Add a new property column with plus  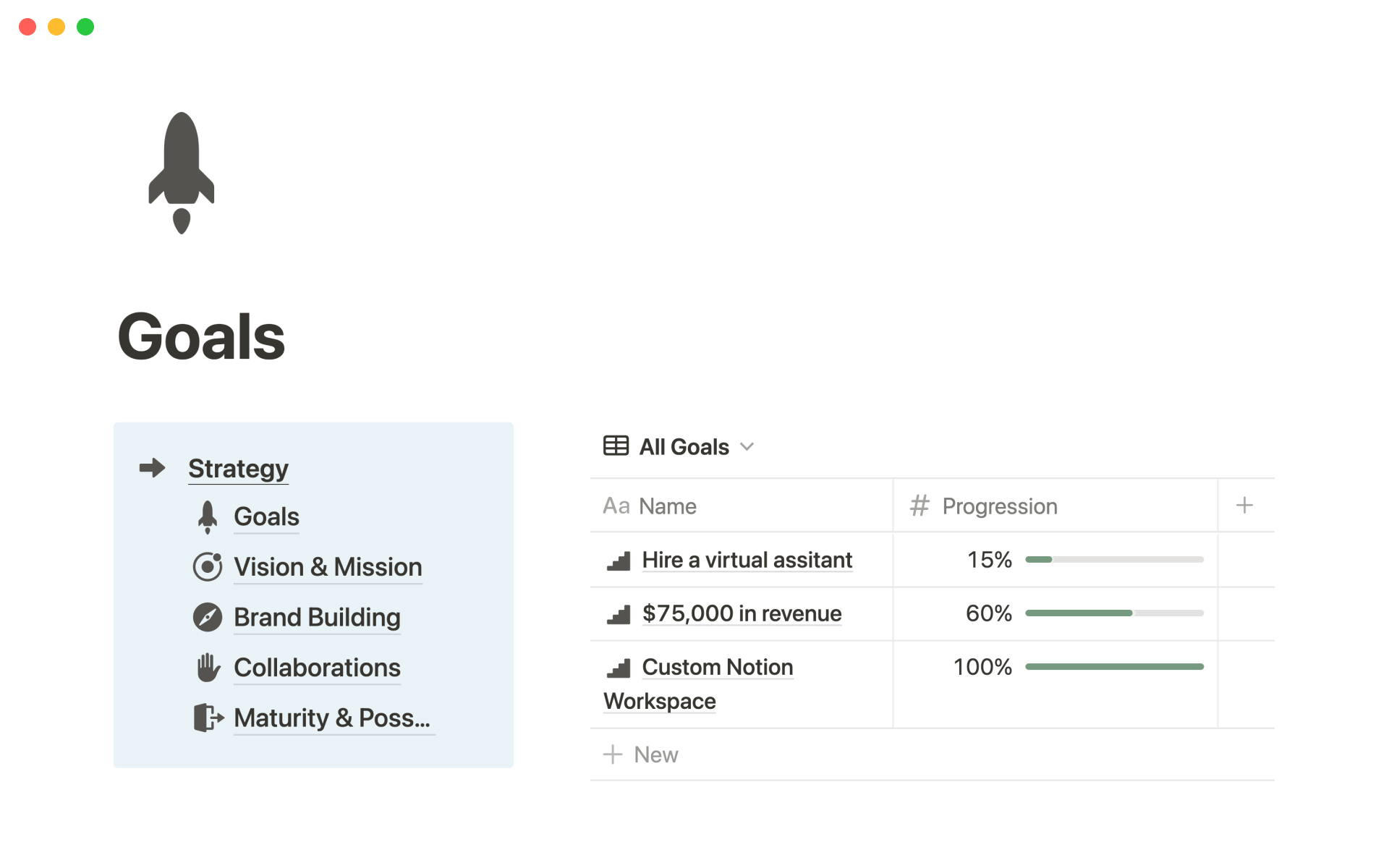tap(1244, 506)
